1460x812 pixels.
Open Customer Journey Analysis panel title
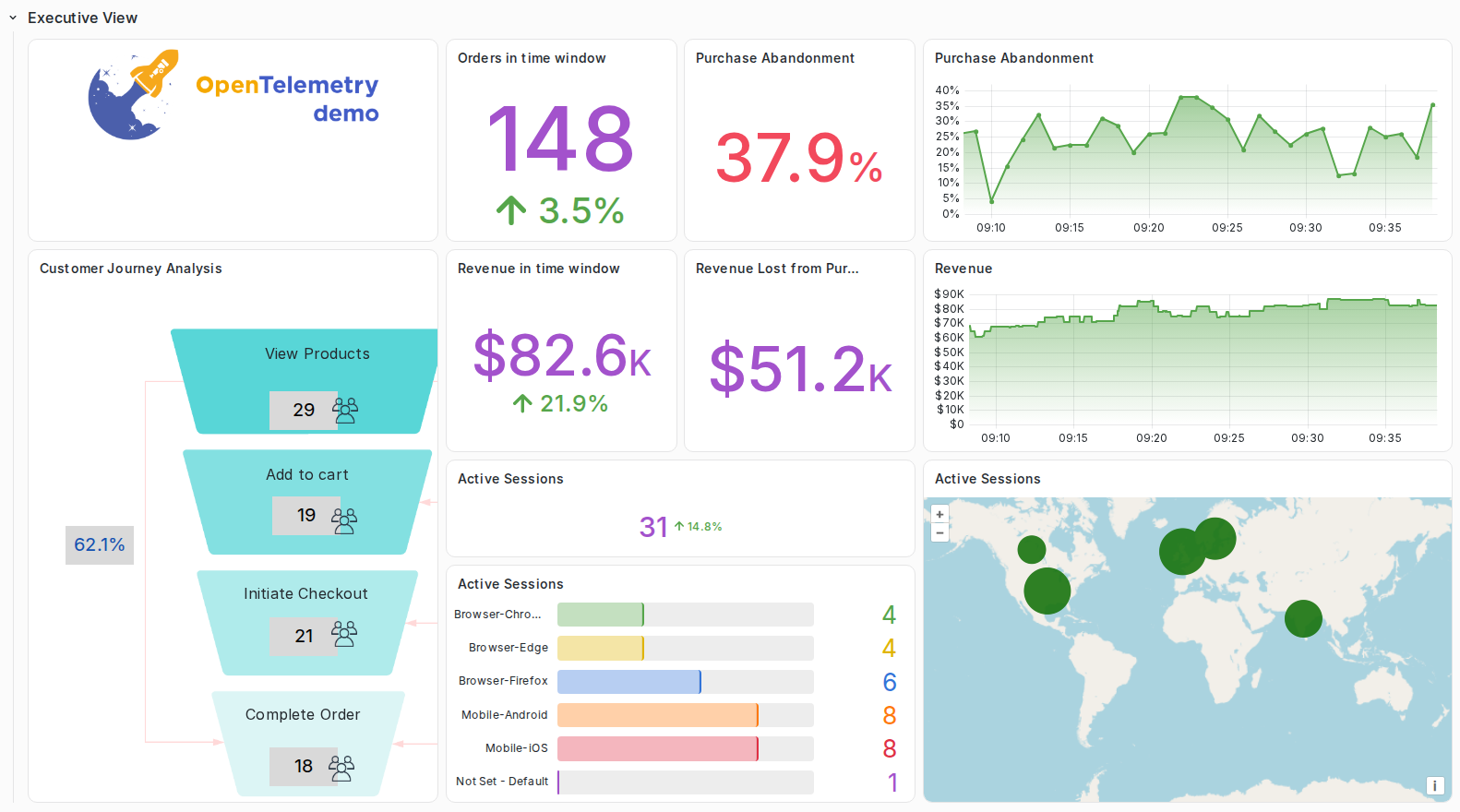pyautogui.click(x=131, y=269)
